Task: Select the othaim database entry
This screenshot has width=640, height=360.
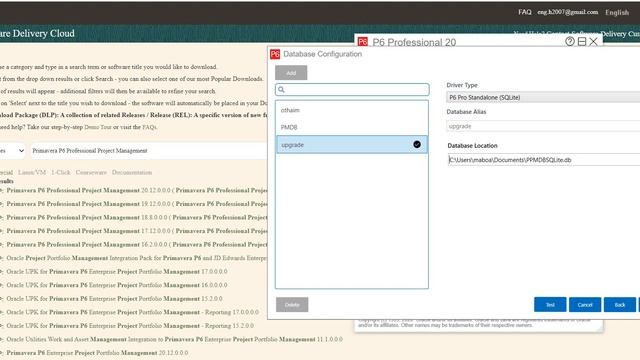Action: coord(352,110)
